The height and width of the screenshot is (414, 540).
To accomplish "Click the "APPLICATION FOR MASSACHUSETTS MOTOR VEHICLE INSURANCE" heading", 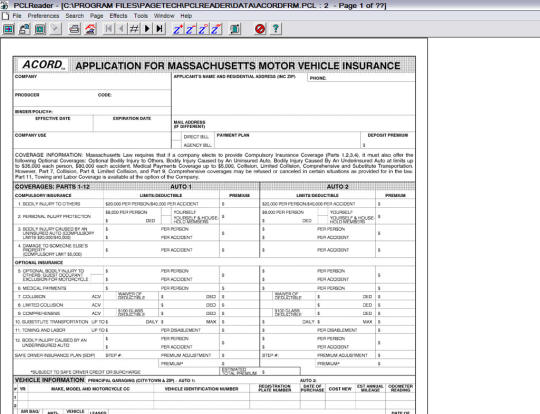I will coord(238,66).
